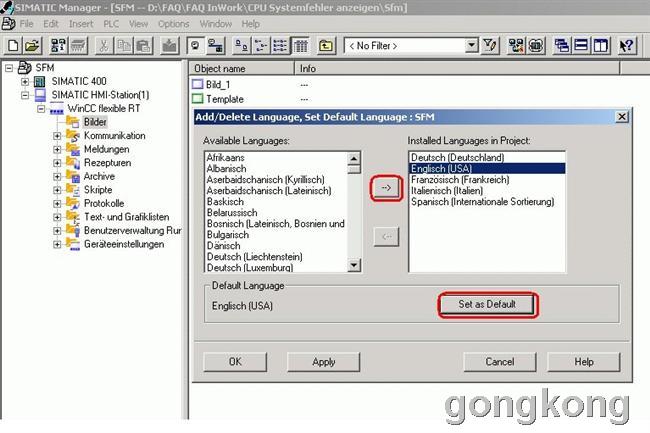Expand the SIMATIC 400 tree node
The height and width of the screenshot is (433, 650).
(25, 81)
